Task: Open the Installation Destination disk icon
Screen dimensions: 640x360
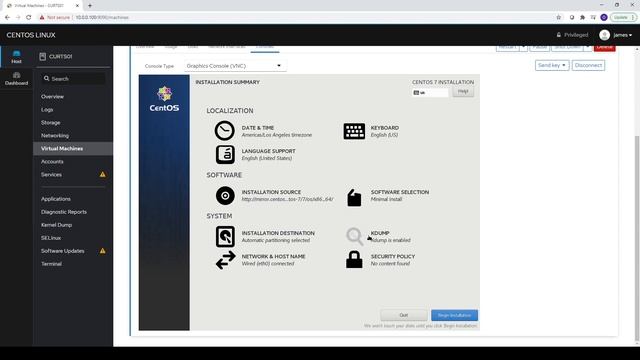Action: (x=225, y=236)
